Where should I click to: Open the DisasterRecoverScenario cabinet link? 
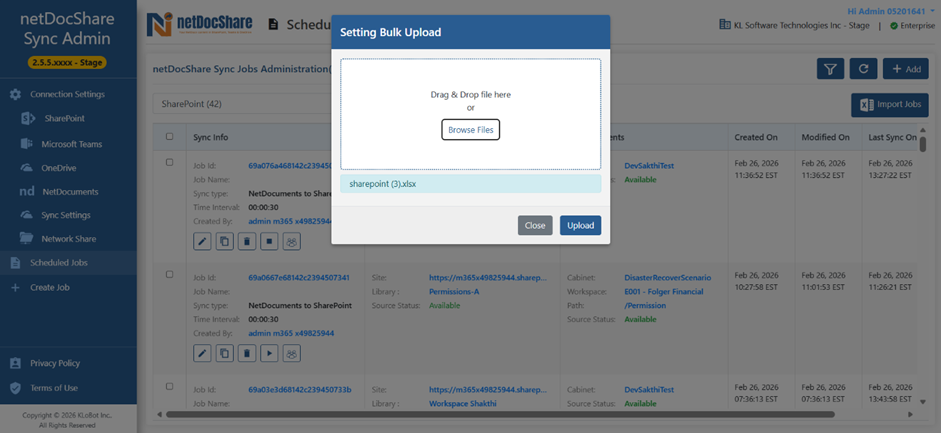[667, 278]
